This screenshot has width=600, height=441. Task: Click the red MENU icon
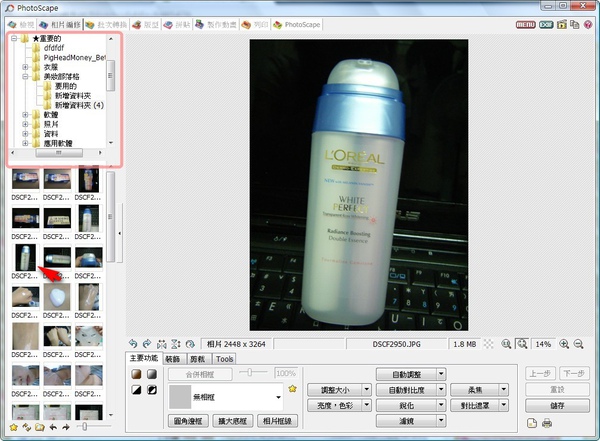click(x=525, y=24)
